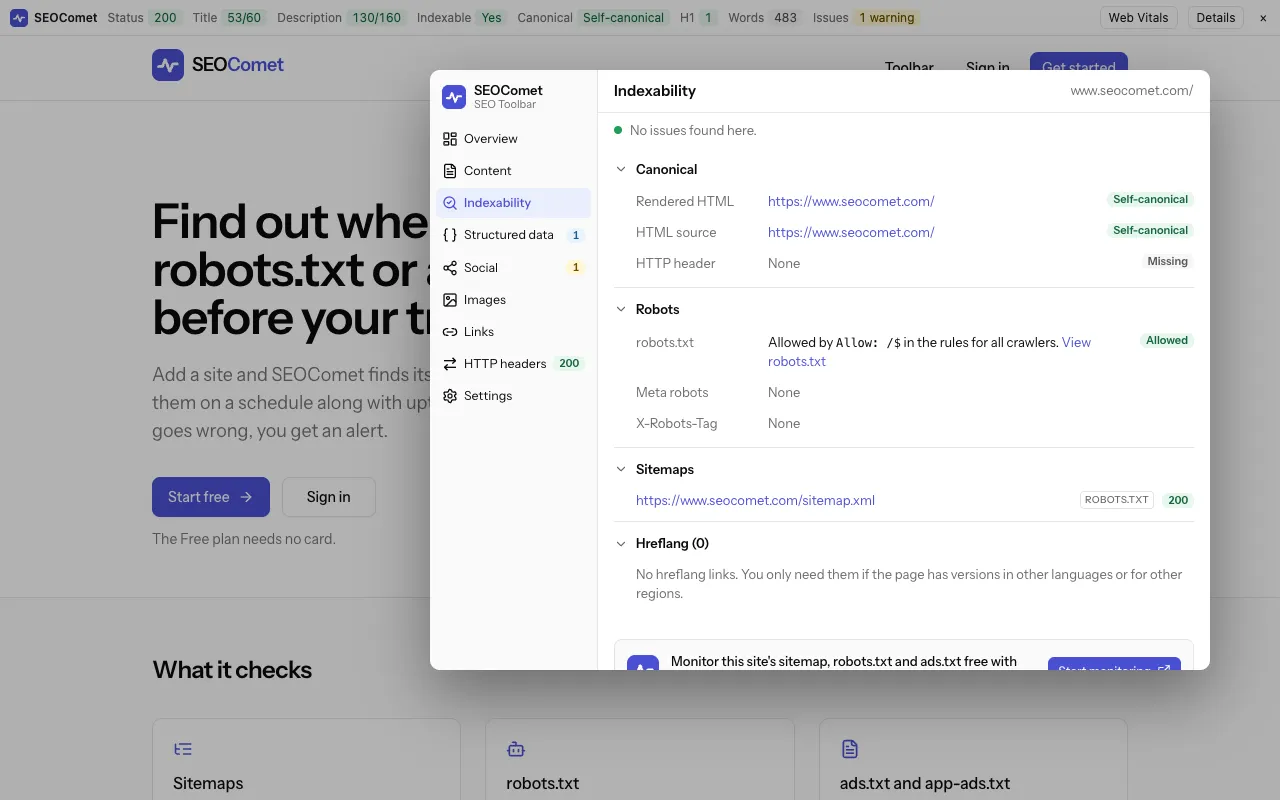The height and width of the screenshot is (800, 1280).
Task: Collapse the Sitemaps section
Action: (621, 469)
